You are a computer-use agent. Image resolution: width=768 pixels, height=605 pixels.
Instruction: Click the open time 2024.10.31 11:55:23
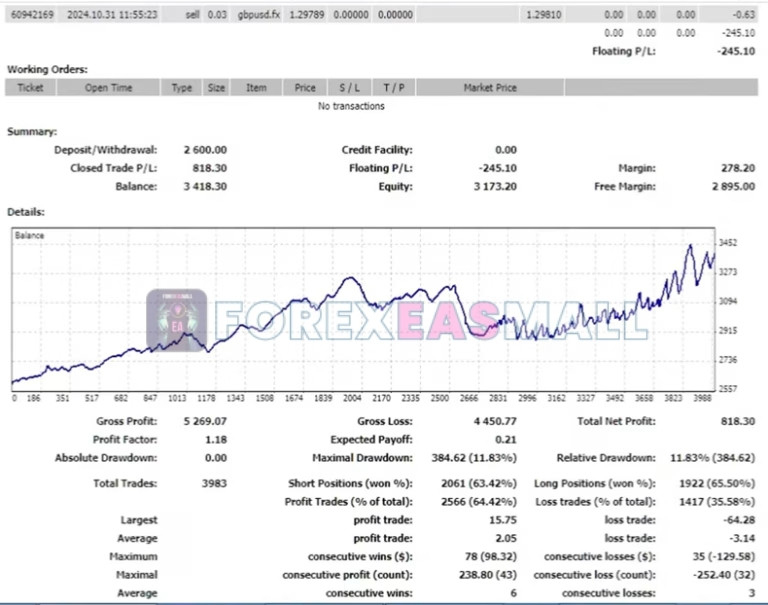[112, 15]
